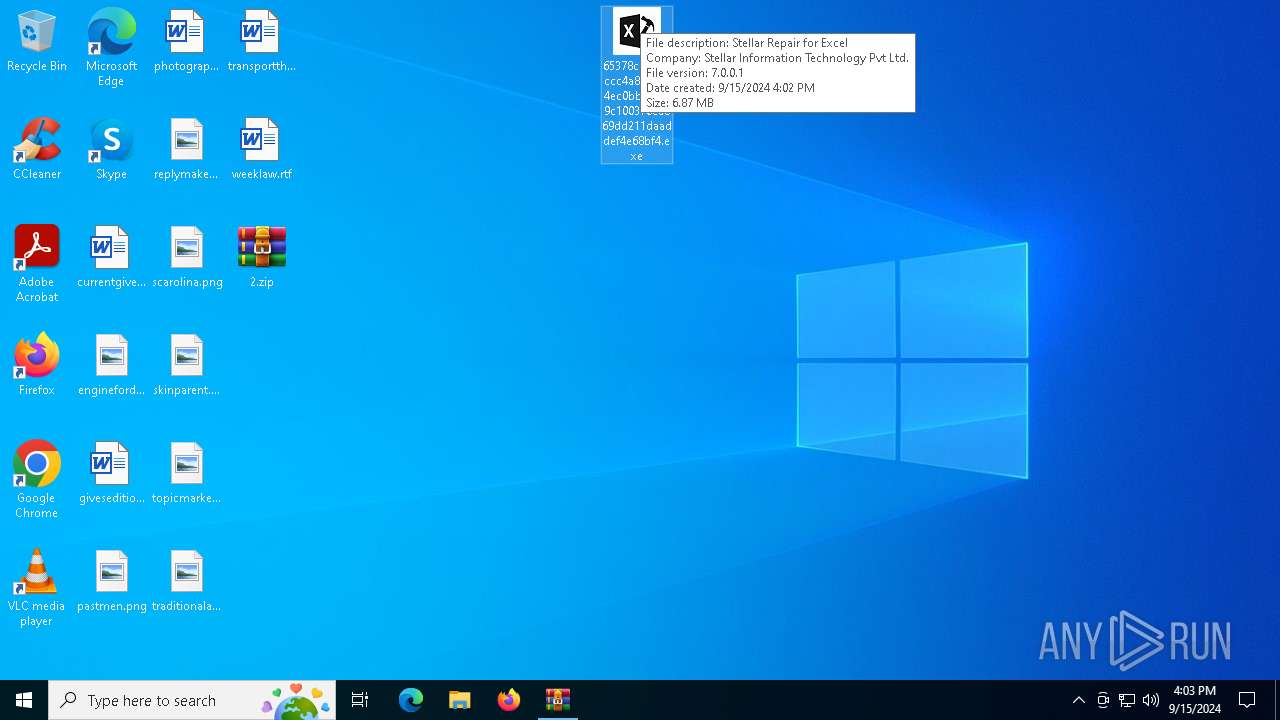Select the transportth... Word document icon
Image resolution: width=1280 pixels, height=720 pixels.
coord(261,42)
